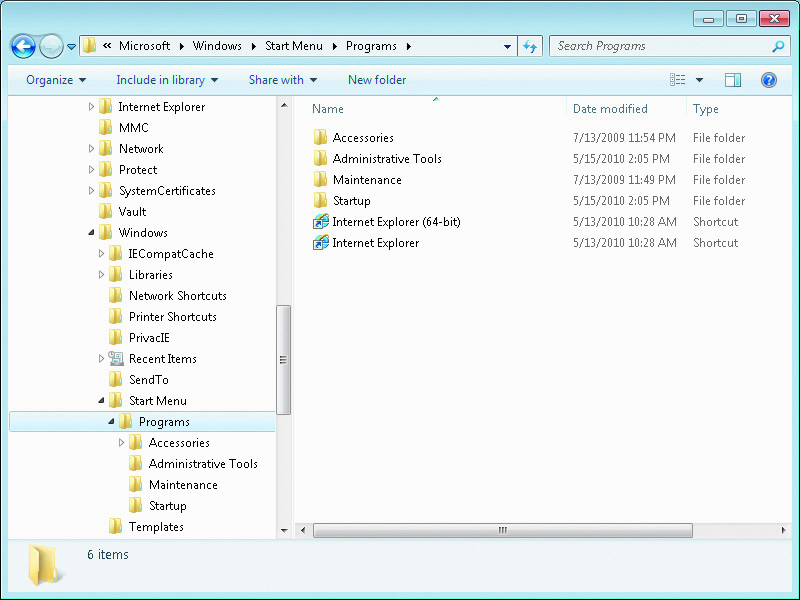The image size is (800, 600).
Task: Refresh the Programs folder view
Action: pyautogui.click(x=530, y=46)
